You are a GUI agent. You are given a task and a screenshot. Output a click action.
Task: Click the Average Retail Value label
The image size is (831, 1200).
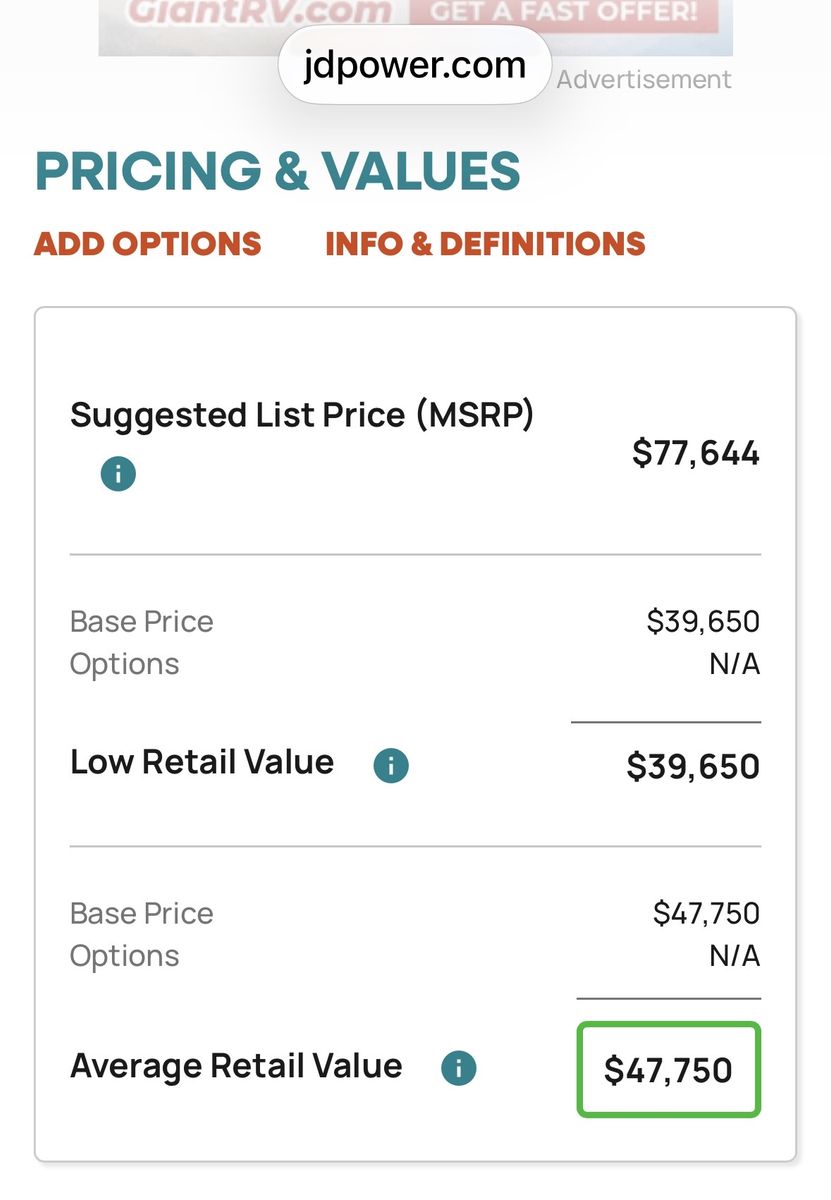click(x=236, y=1066)
